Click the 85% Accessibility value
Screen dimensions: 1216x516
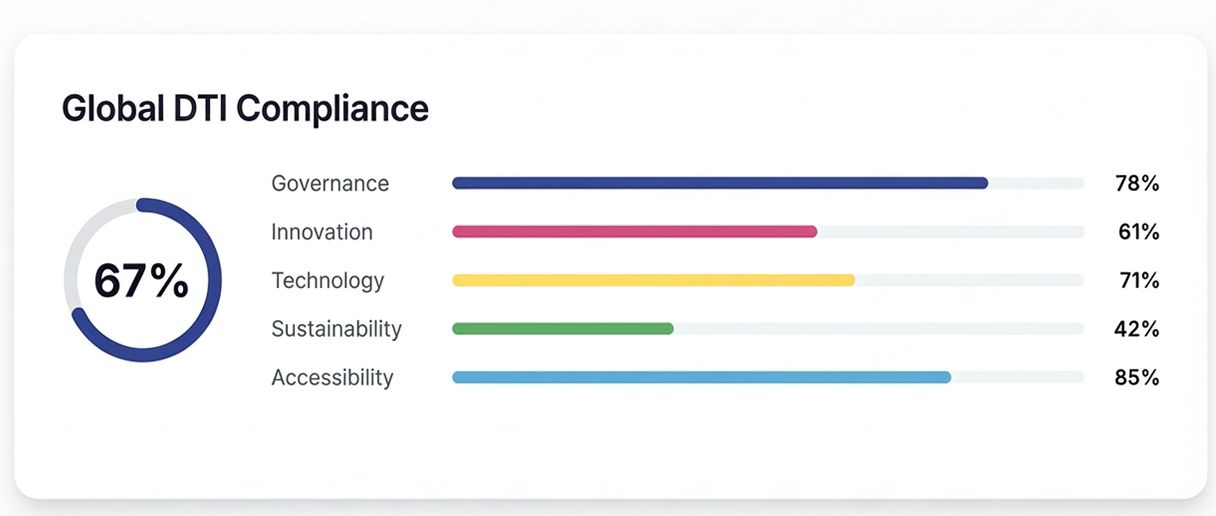pyautogui.click(x=1137, y=378)
